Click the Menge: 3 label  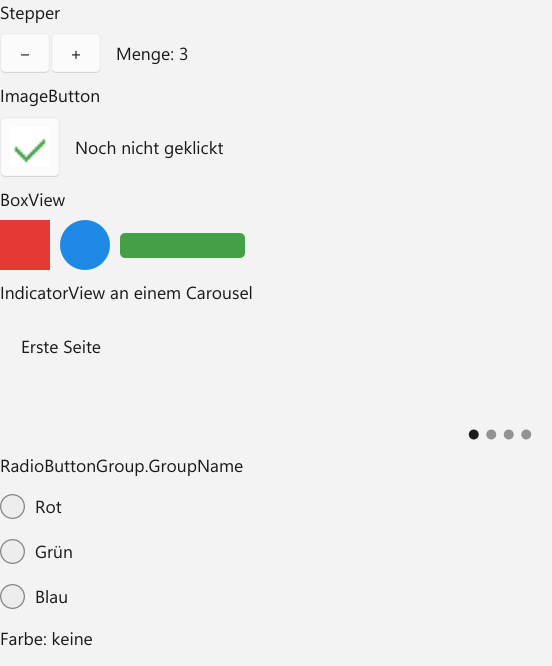click(x=152, y=54)
